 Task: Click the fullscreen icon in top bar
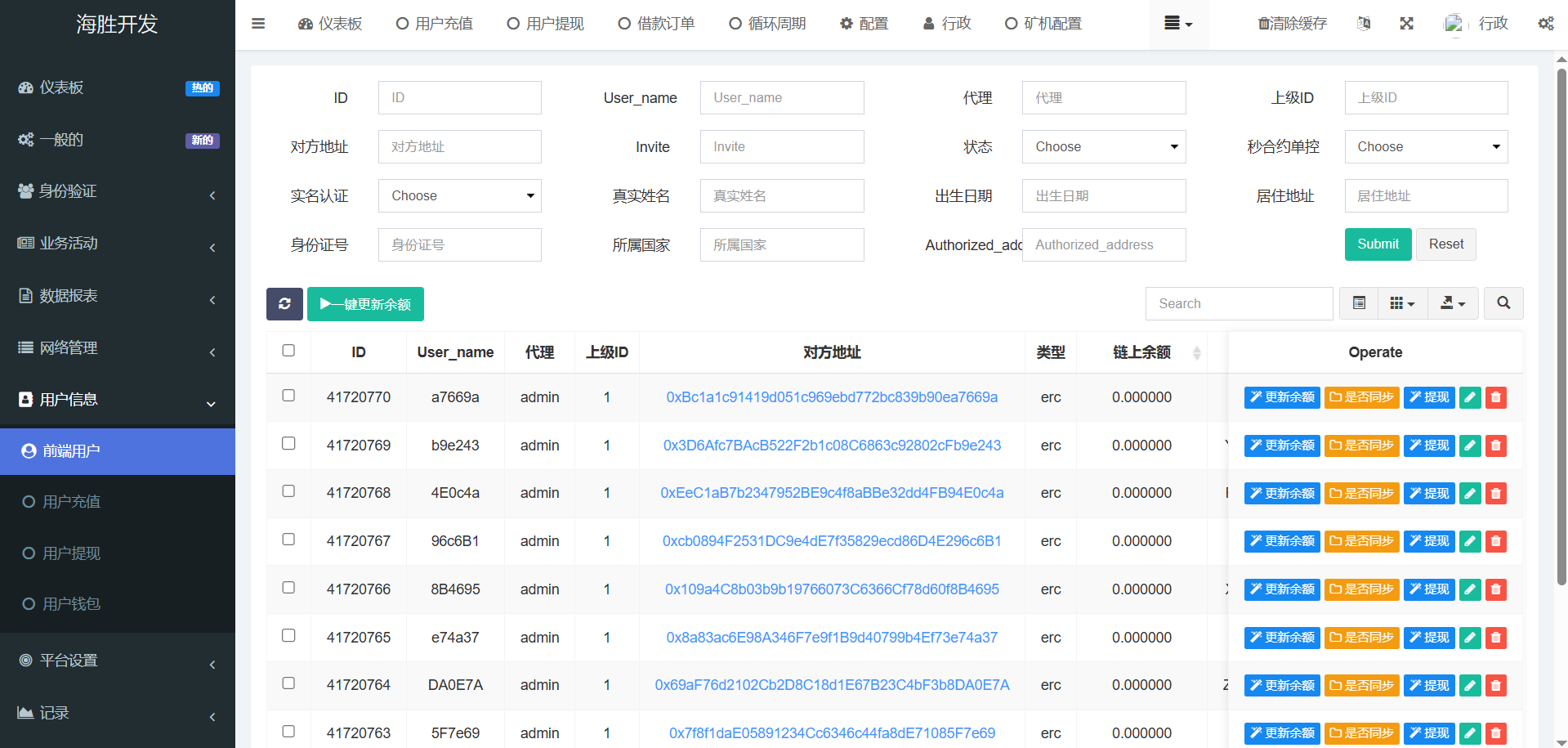point(1406,24)
